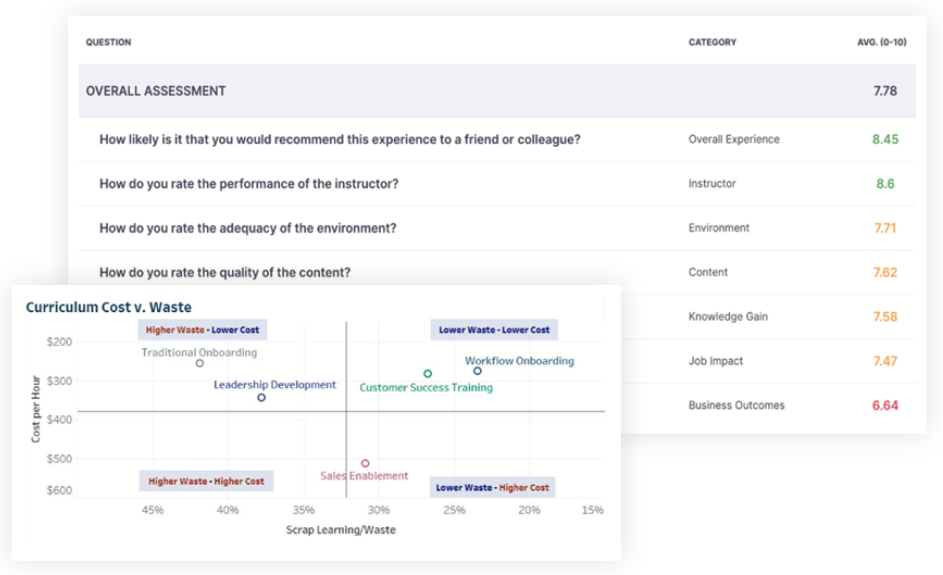Sort by the CATEGORY column header
The height and width of the screenshot is (575, 943).
pyautogui.click(x=712, y=43)
